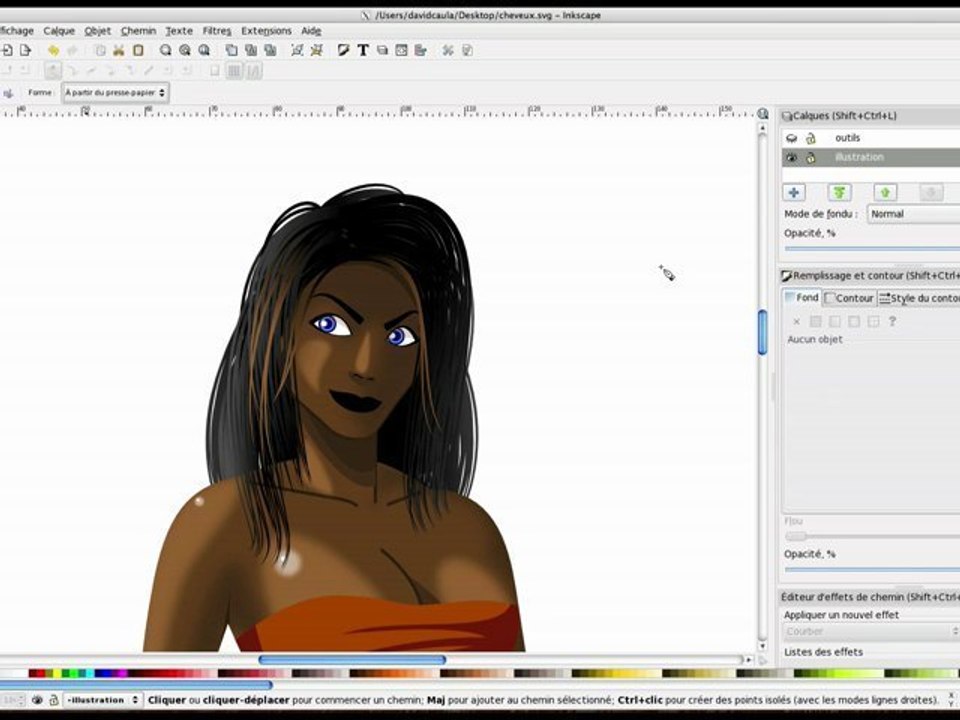Open the Align and Distribute icon
This screenshot has height=720, width=960.
pyautogui.click(x=421, y=50)
